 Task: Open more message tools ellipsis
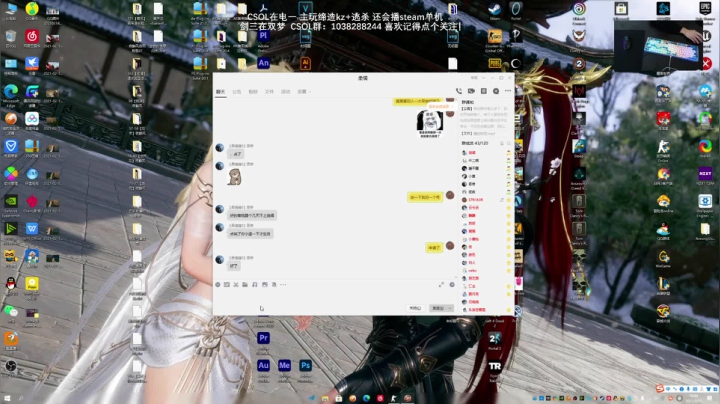coord(283,285)
